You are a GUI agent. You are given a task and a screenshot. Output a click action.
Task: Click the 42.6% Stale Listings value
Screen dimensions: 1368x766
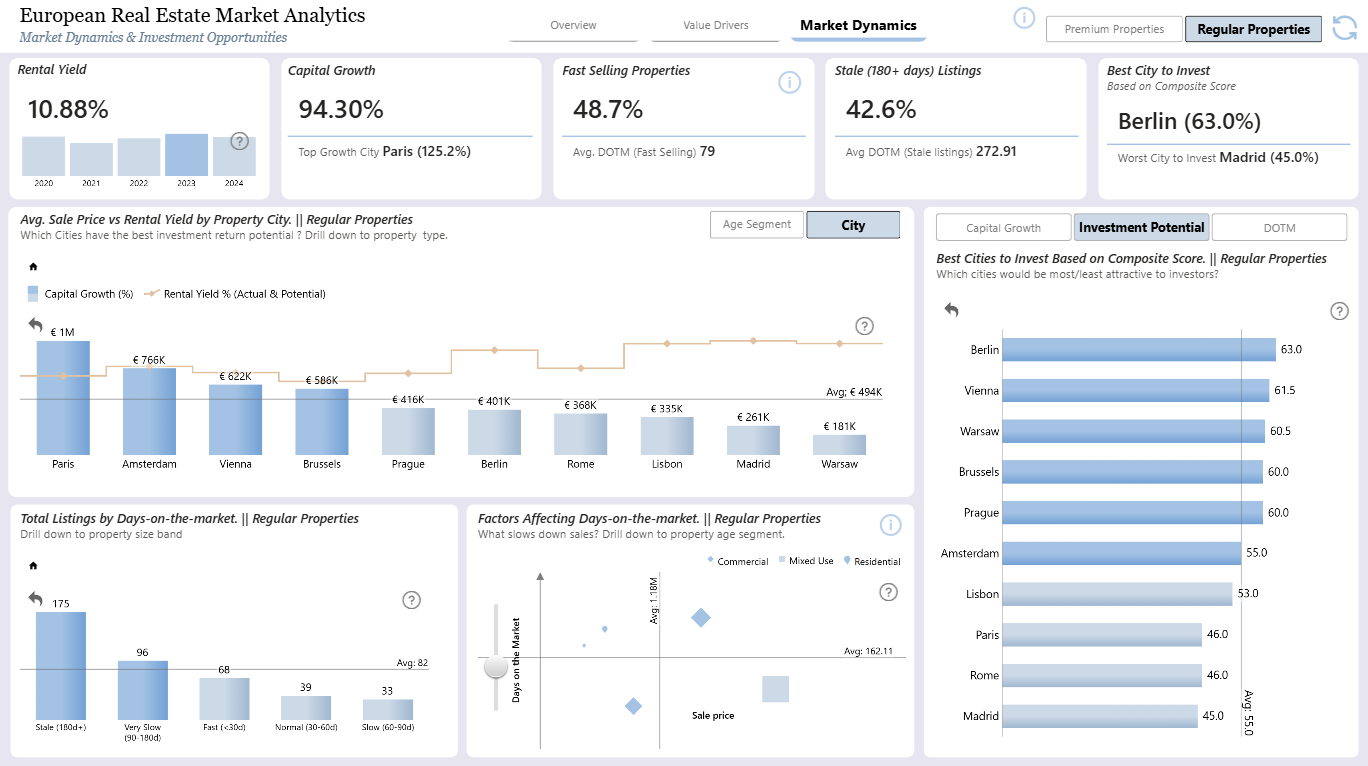(x=881, y=109)
